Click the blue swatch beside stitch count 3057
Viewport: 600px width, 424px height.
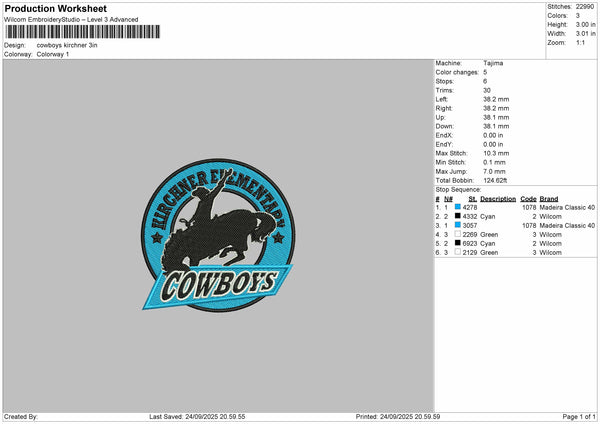pos(458,225)
